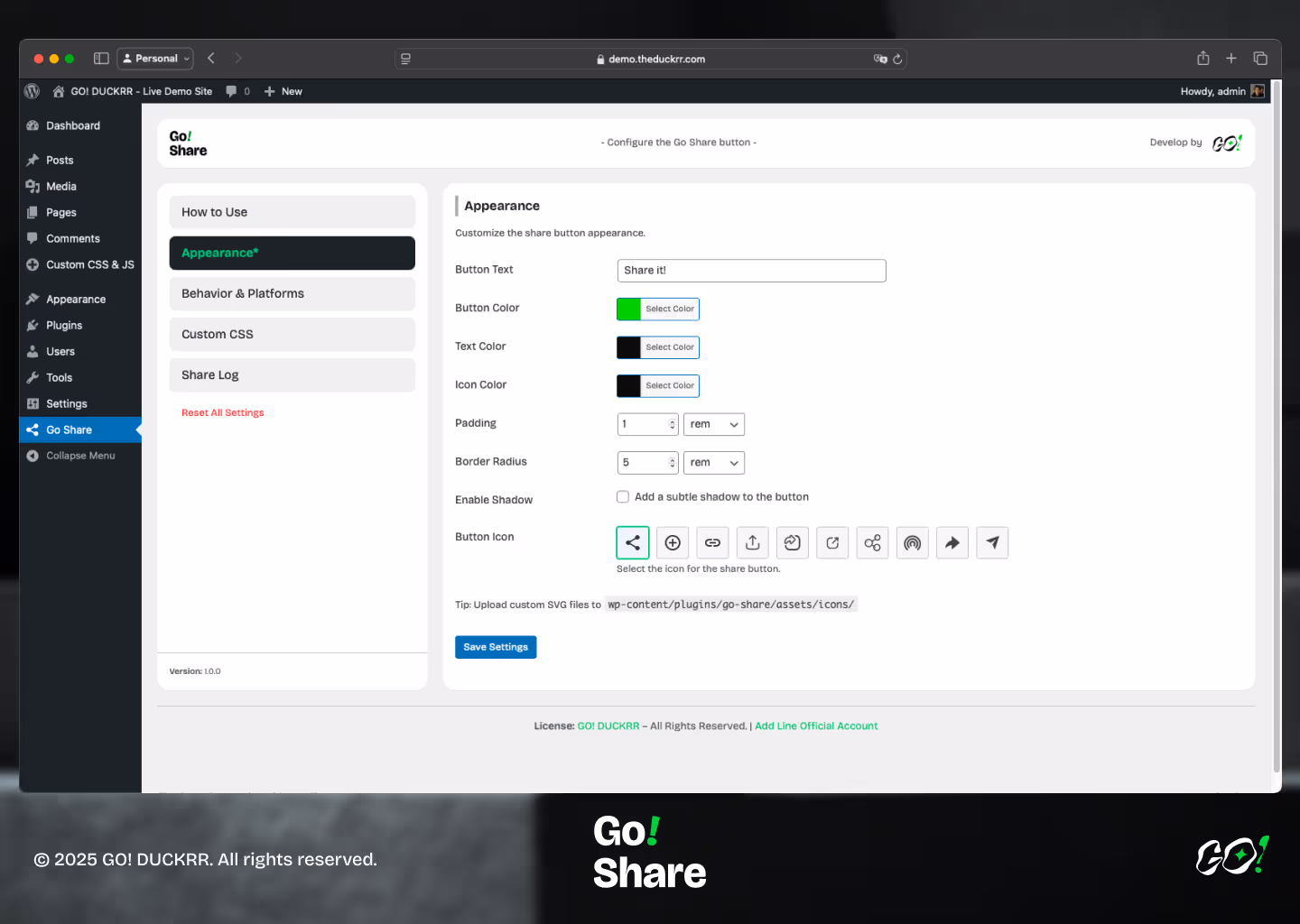Image resolution: width=1300 pixels, height=924 pixels.
Task: Click the WordPress logo in admin bar
Action: pyautogui.click(x=32, y=91)
